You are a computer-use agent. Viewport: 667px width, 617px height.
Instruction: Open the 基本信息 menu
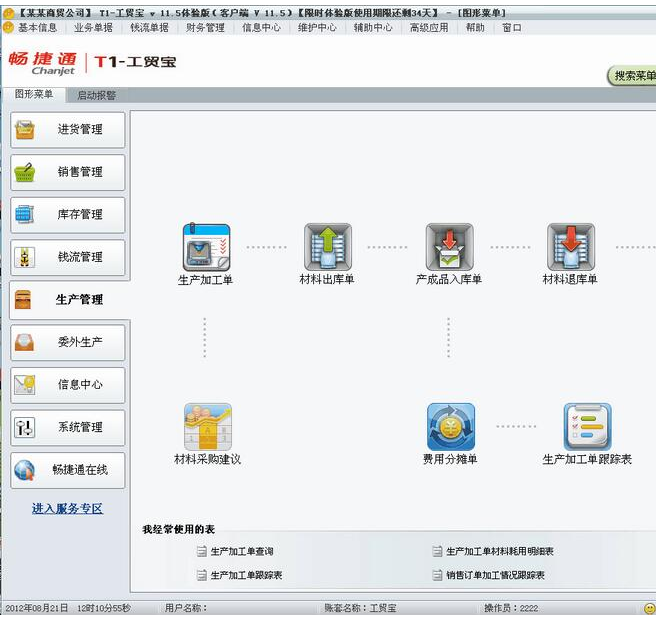pyautogui.click(x=37, y=28)
